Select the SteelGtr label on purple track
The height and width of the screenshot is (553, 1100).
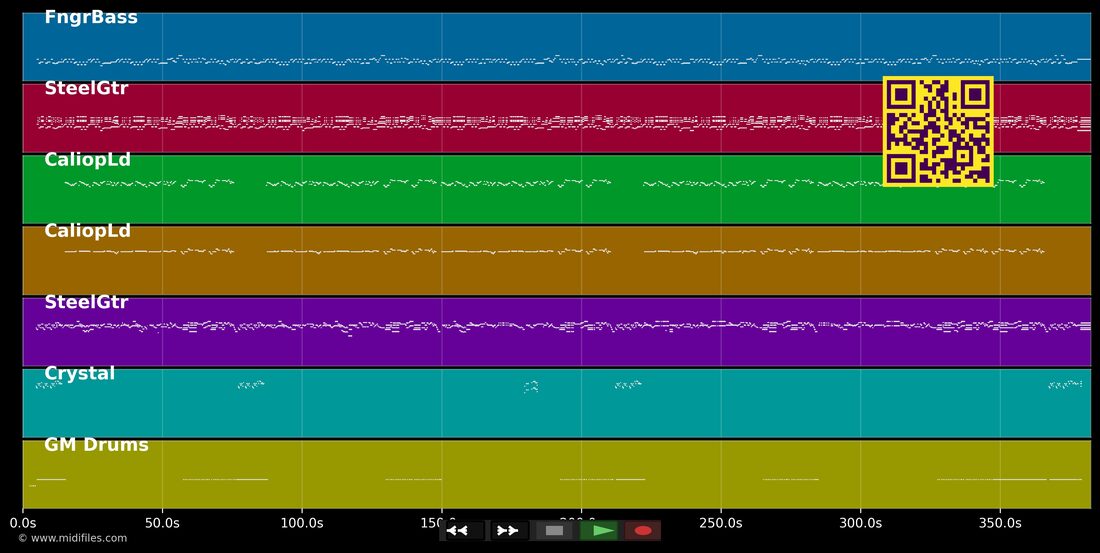click(86, 302)
